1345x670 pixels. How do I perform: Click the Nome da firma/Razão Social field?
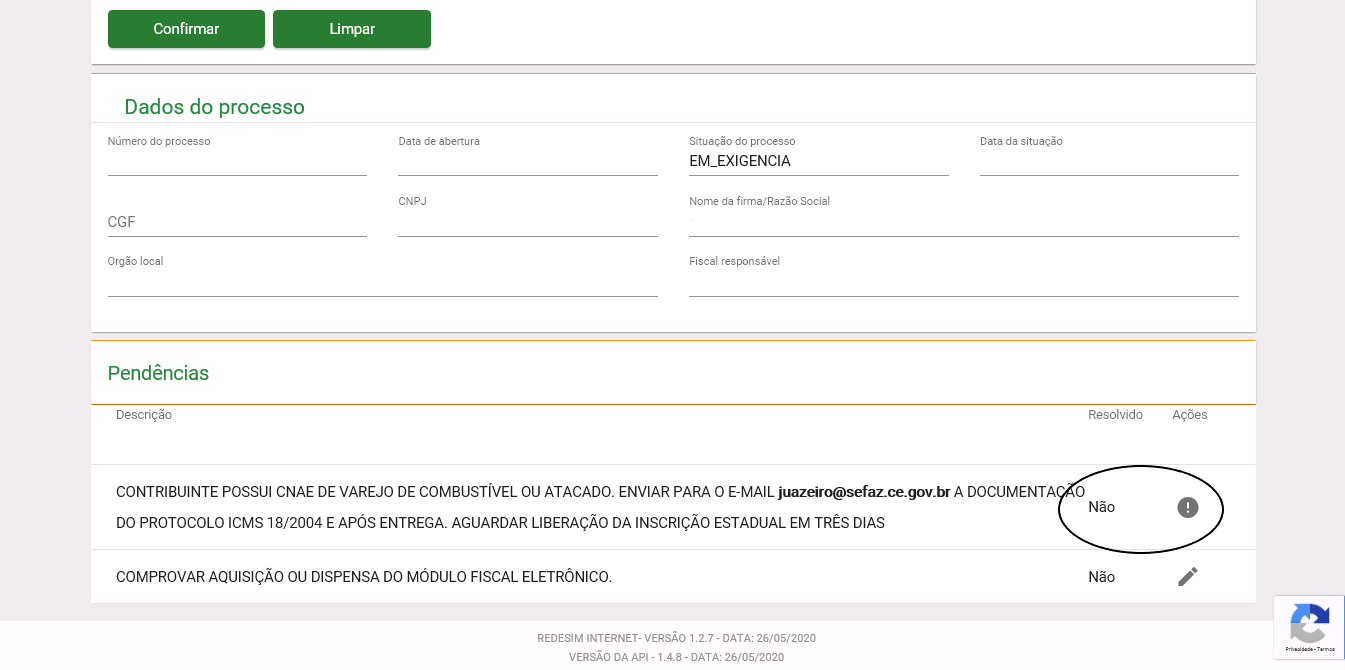tap(964, 222)
